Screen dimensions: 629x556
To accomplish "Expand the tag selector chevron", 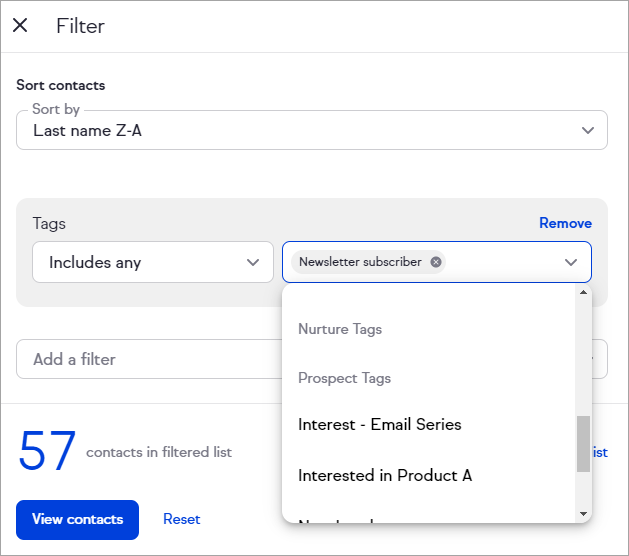I will tap(571, 262).
